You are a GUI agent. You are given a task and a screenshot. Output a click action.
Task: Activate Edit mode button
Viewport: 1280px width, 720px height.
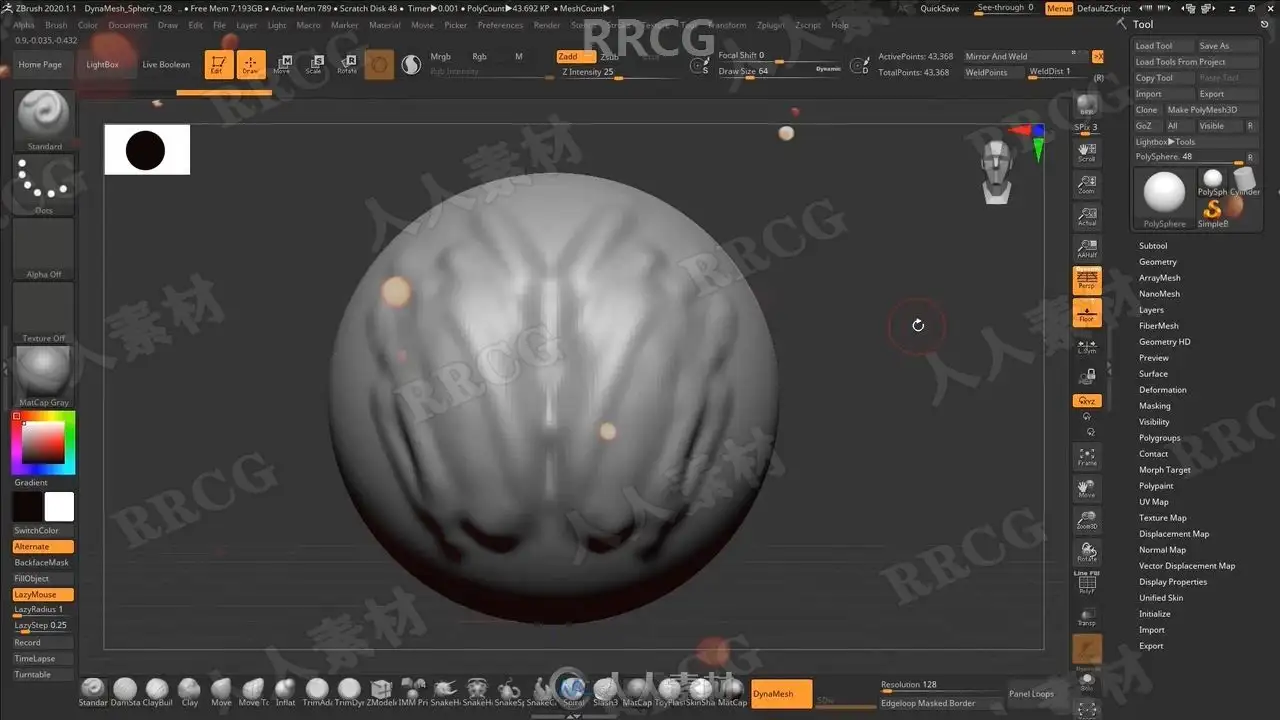coord(219,65)
